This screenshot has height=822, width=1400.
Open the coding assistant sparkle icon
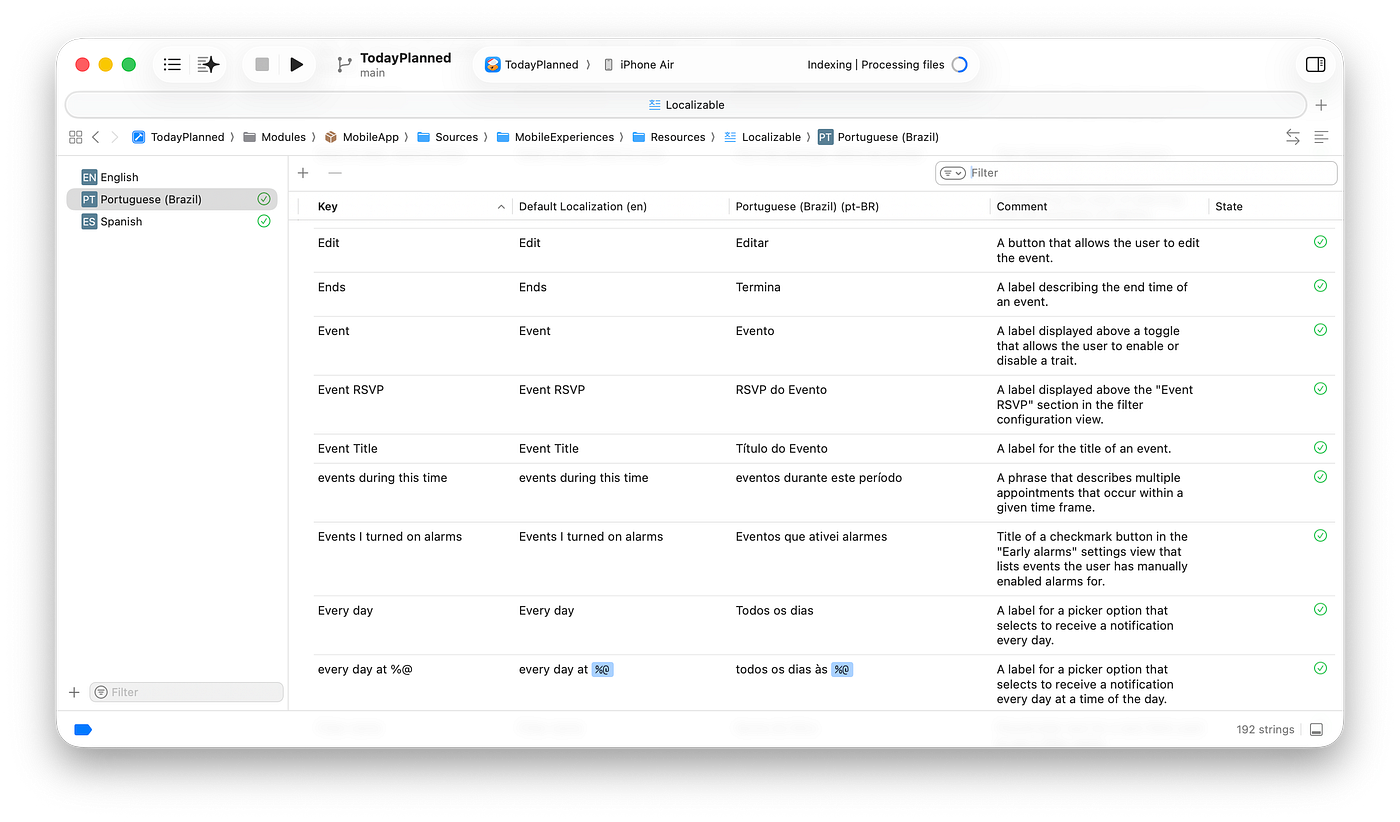[x=208, y=64]
